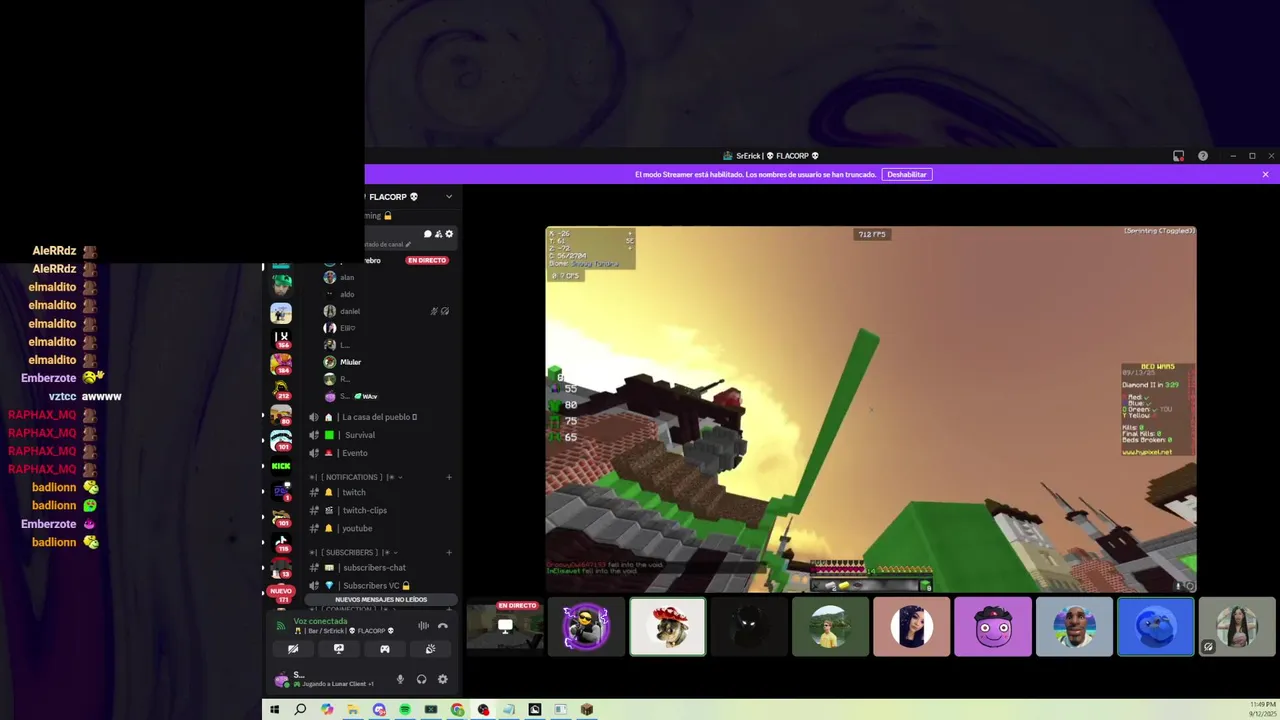Open Minecraft block icon on taskbar
This screenshot has height=720, width=1280.
click(x=587, y=710)
